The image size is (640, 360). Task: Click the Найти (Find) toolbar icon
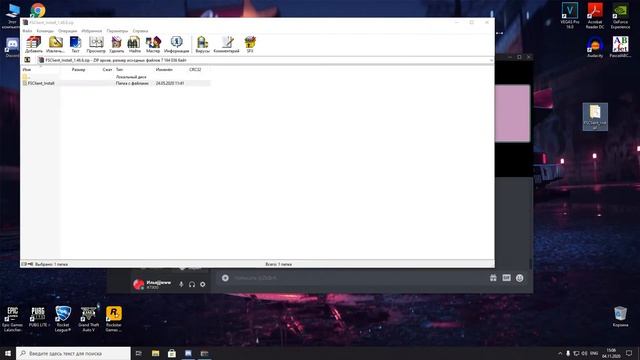click(134, 44)
